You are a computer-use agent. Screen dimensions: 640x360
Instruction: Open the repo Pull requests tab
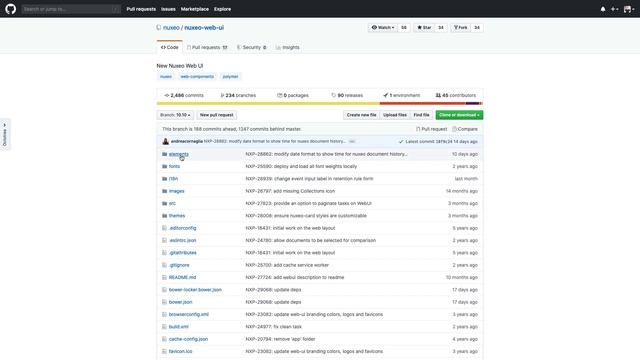click(x=207, y=47)
